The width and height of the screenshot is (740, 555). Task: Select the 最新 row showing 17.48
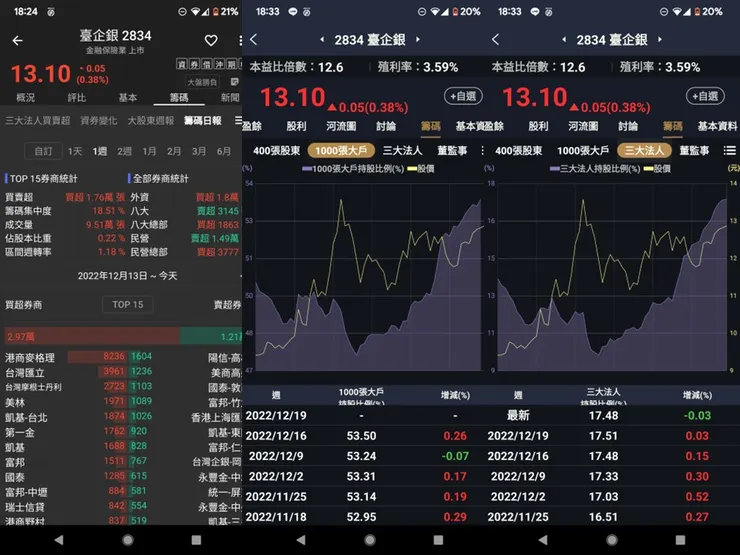click(612, 415)
